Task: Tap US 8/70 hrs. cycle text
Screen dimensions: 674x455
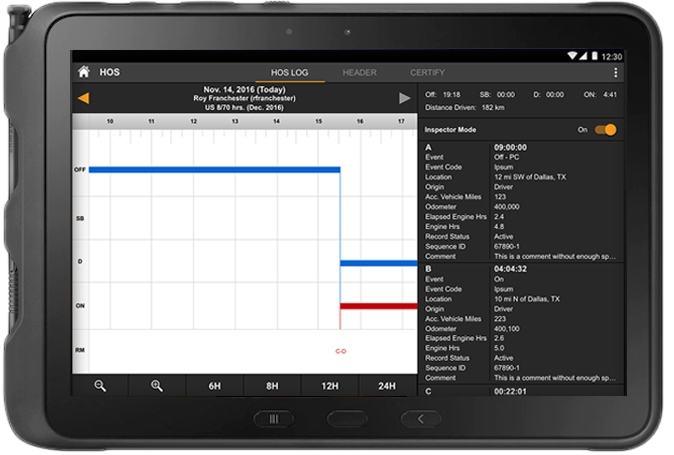Action: coord(244,107)
